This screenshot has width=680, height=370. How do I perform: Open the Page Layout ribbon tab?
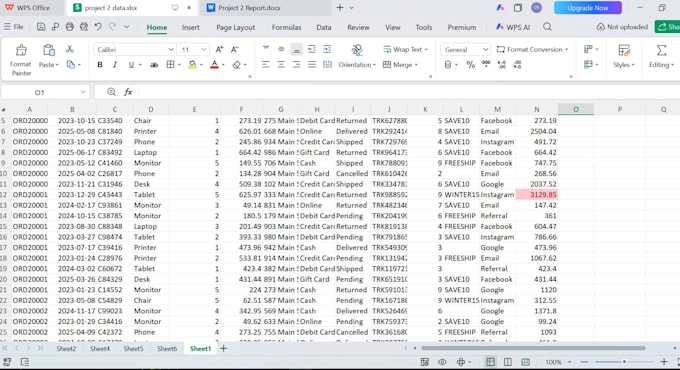pyautogui.click(x=235, y=27)
